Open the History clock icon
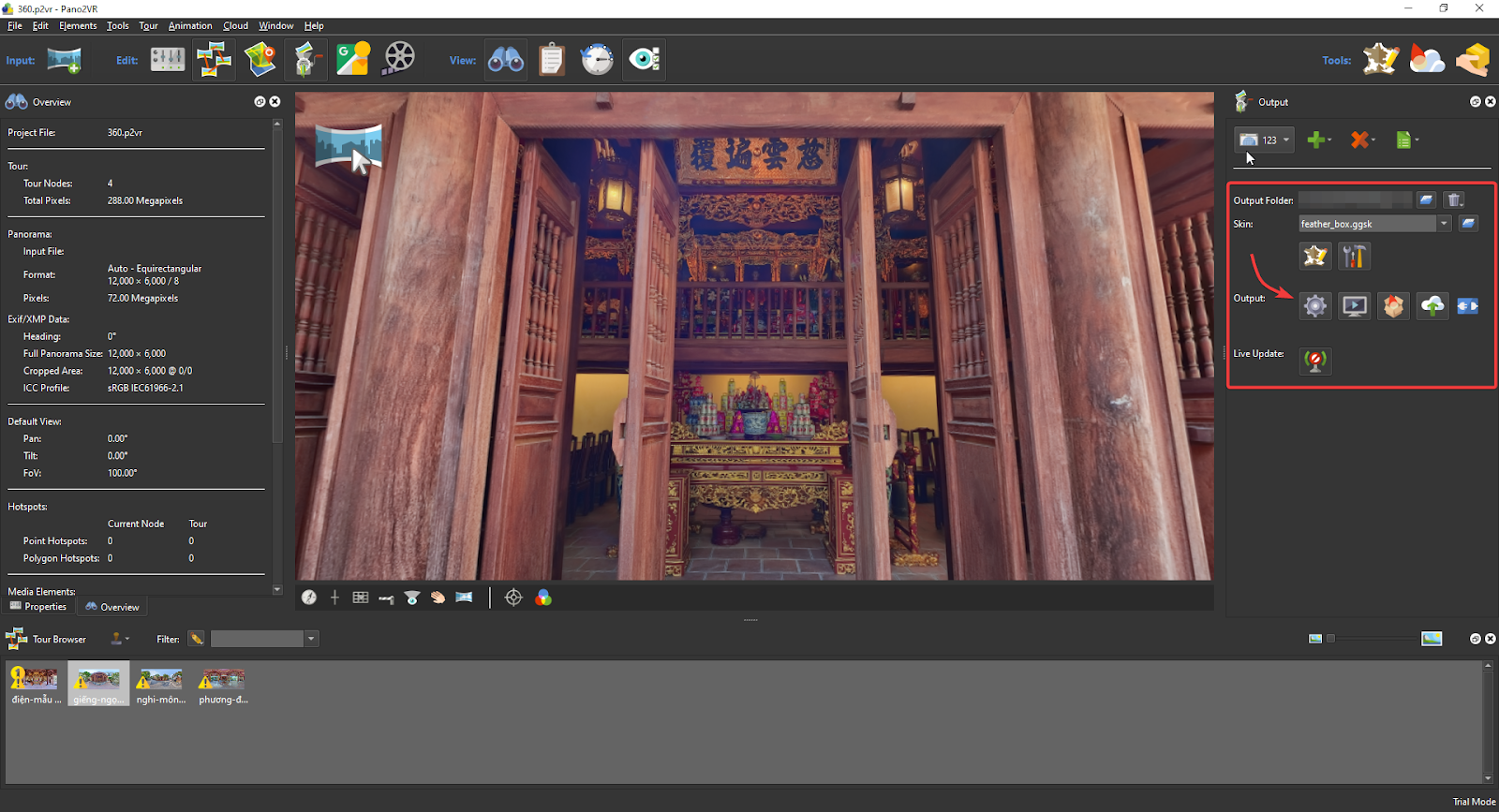This screenshot has height=812, width=1499. [x=597, y=60]
